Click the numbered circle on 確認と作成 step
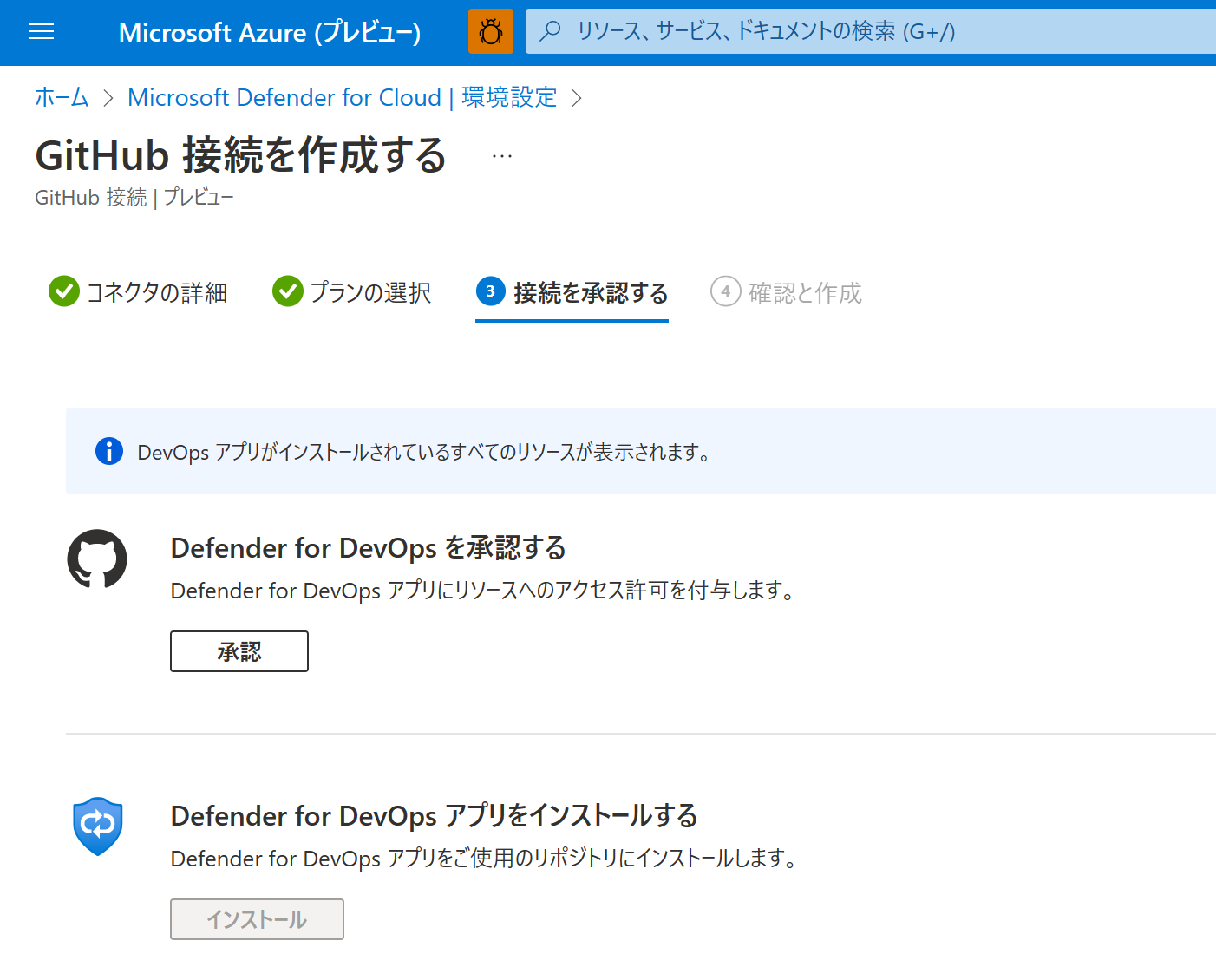 coord(726,291)
